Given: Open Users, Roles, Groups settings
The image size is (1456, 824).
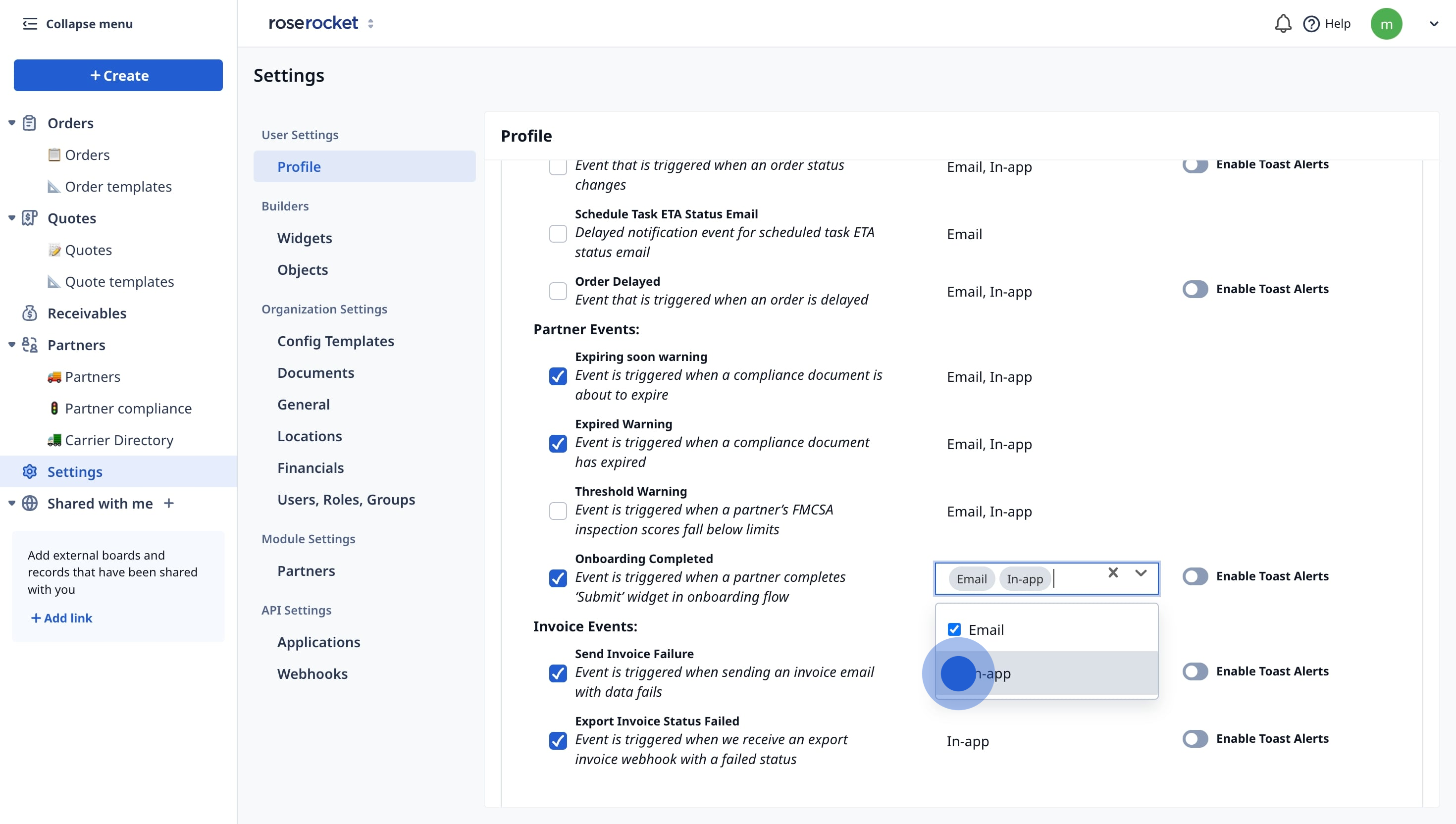Looking at the screenshot, I should point(346,500).
